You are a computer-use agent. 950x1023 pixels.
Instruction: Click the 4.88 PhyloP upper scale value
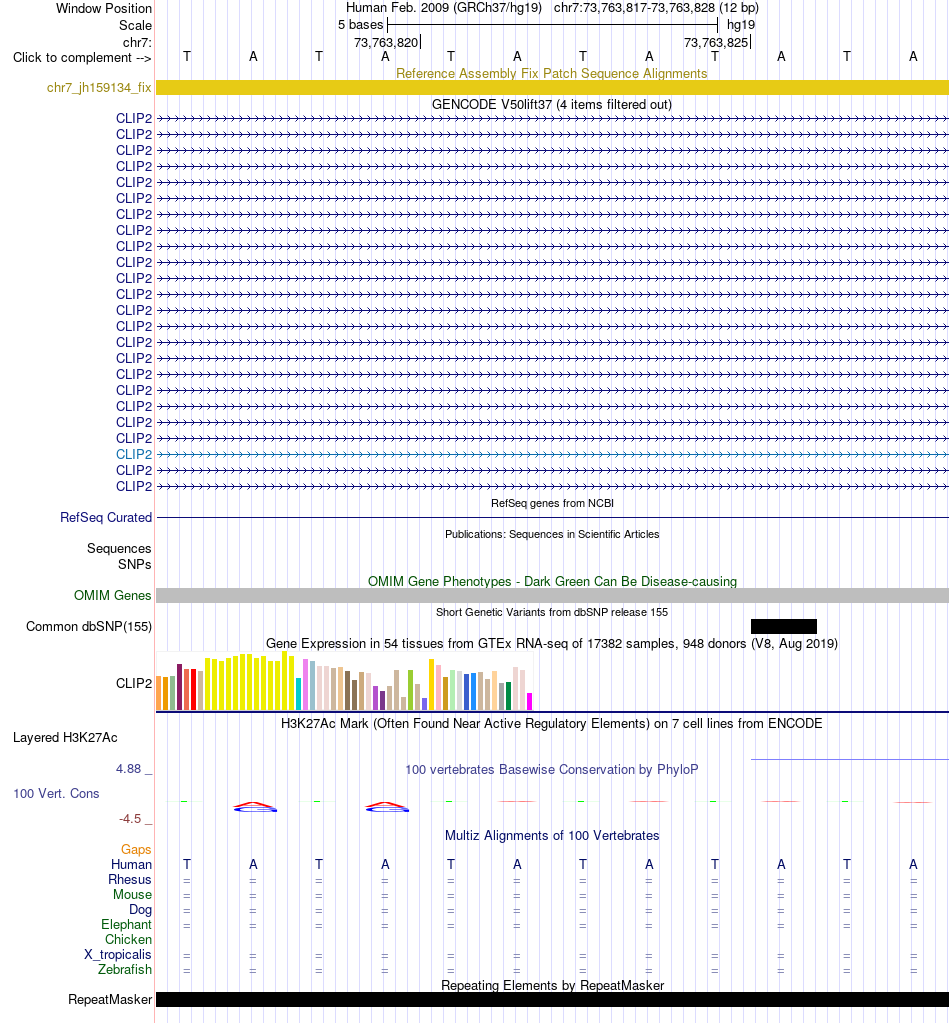coord(129,769)
